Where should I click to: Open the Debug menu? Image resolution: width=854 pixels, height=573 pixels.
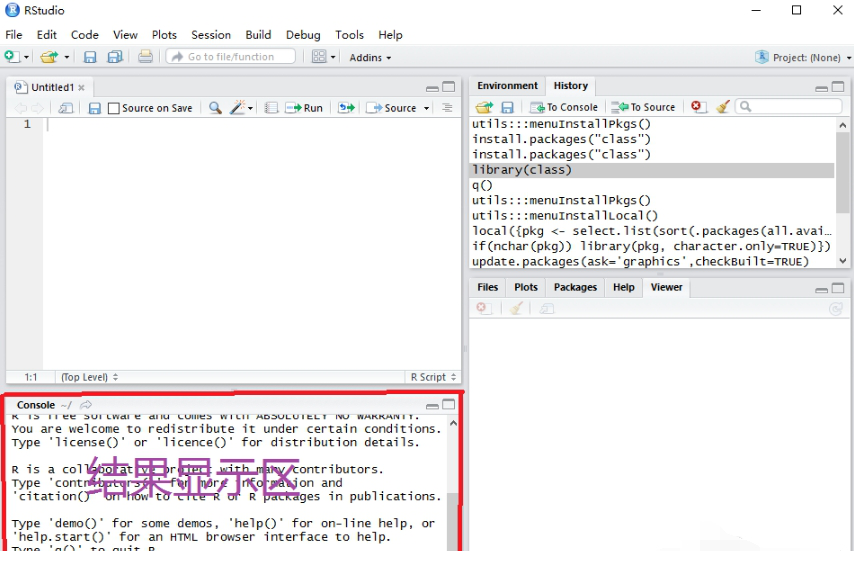tap(303, 35)
